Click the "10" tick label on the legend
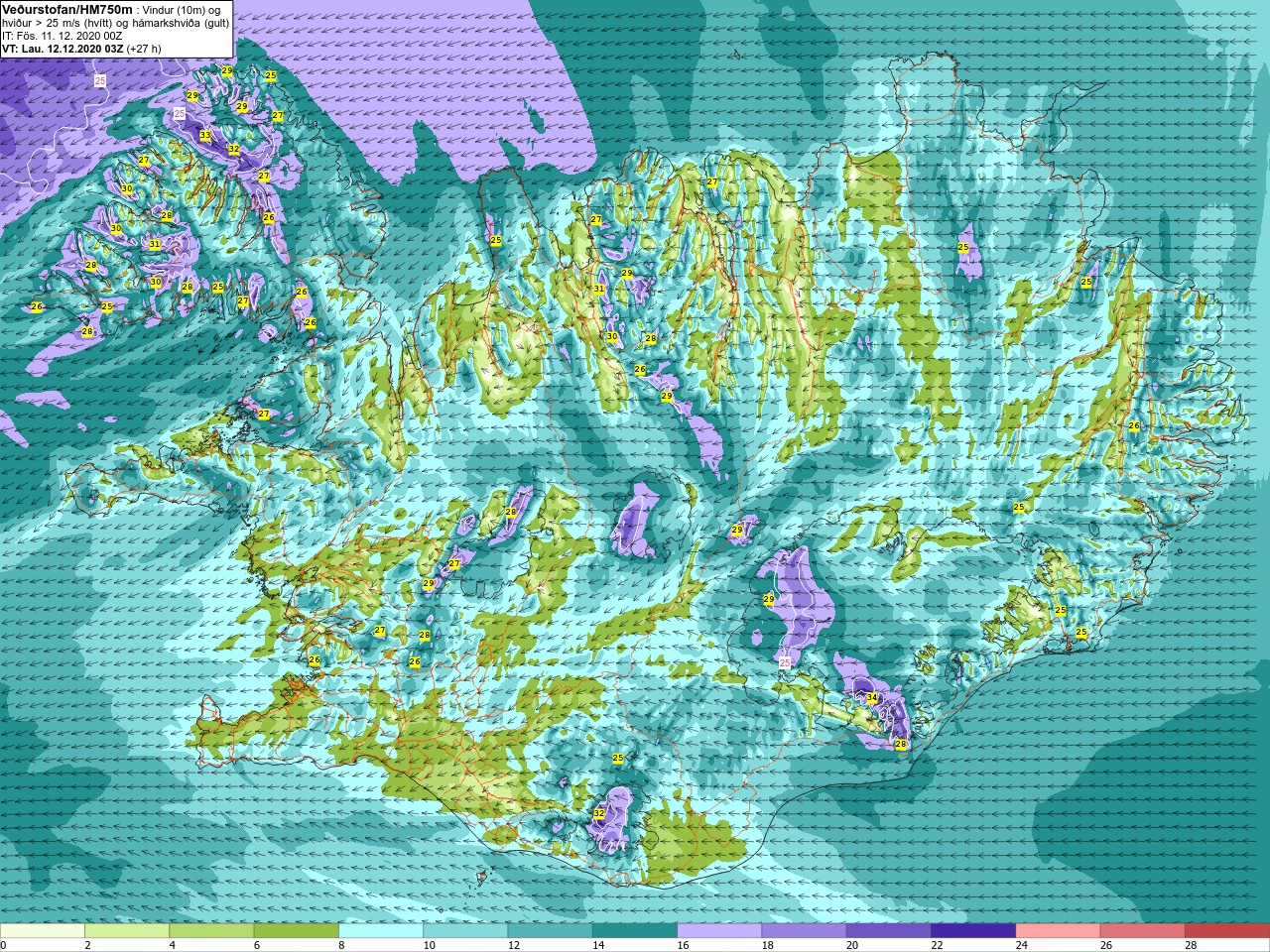 coord(429,945)
